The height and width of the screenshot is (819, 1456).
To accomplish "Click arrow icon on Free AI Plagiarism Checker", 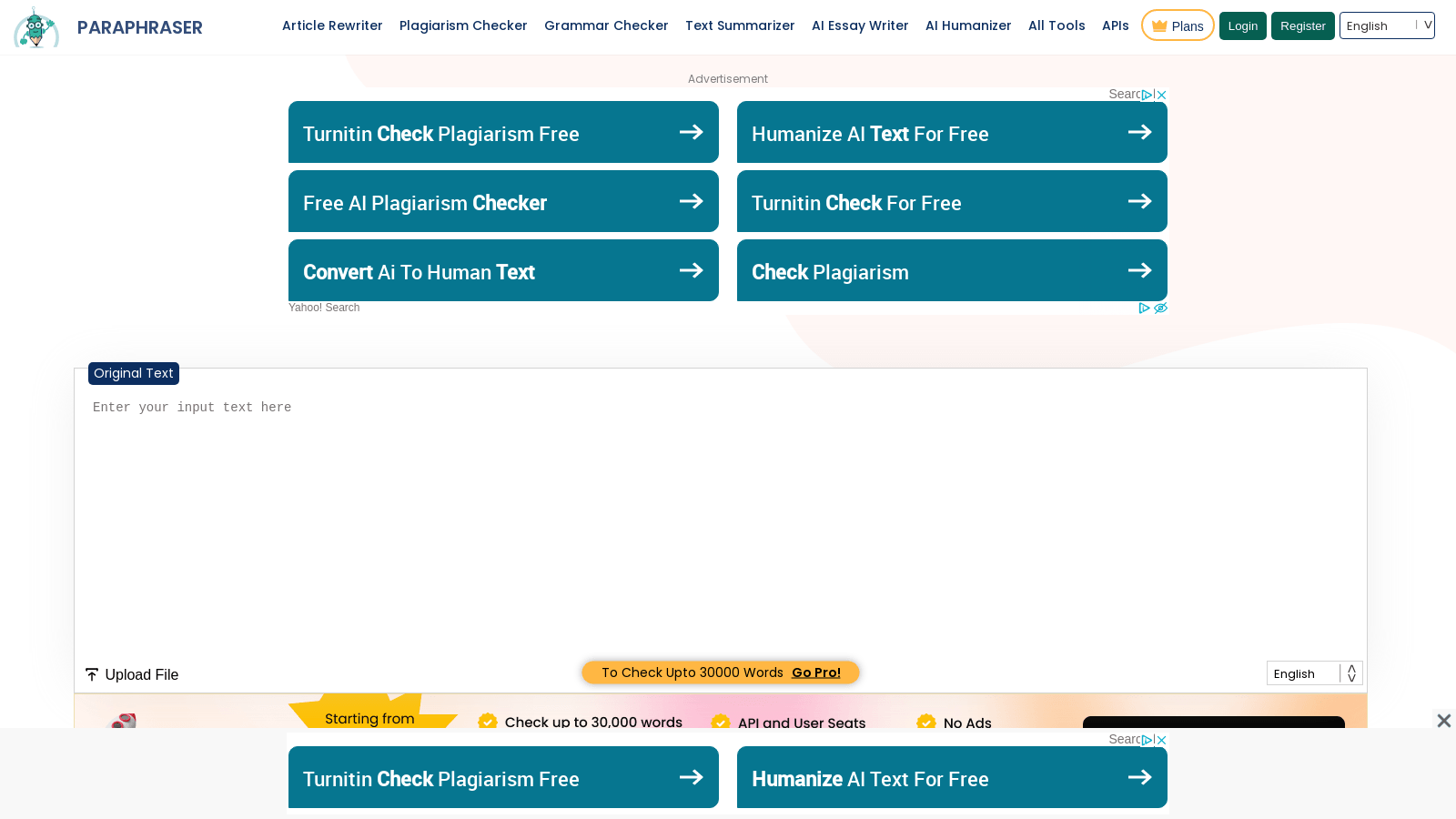I will pyautogui.click(x=692, y=201).
